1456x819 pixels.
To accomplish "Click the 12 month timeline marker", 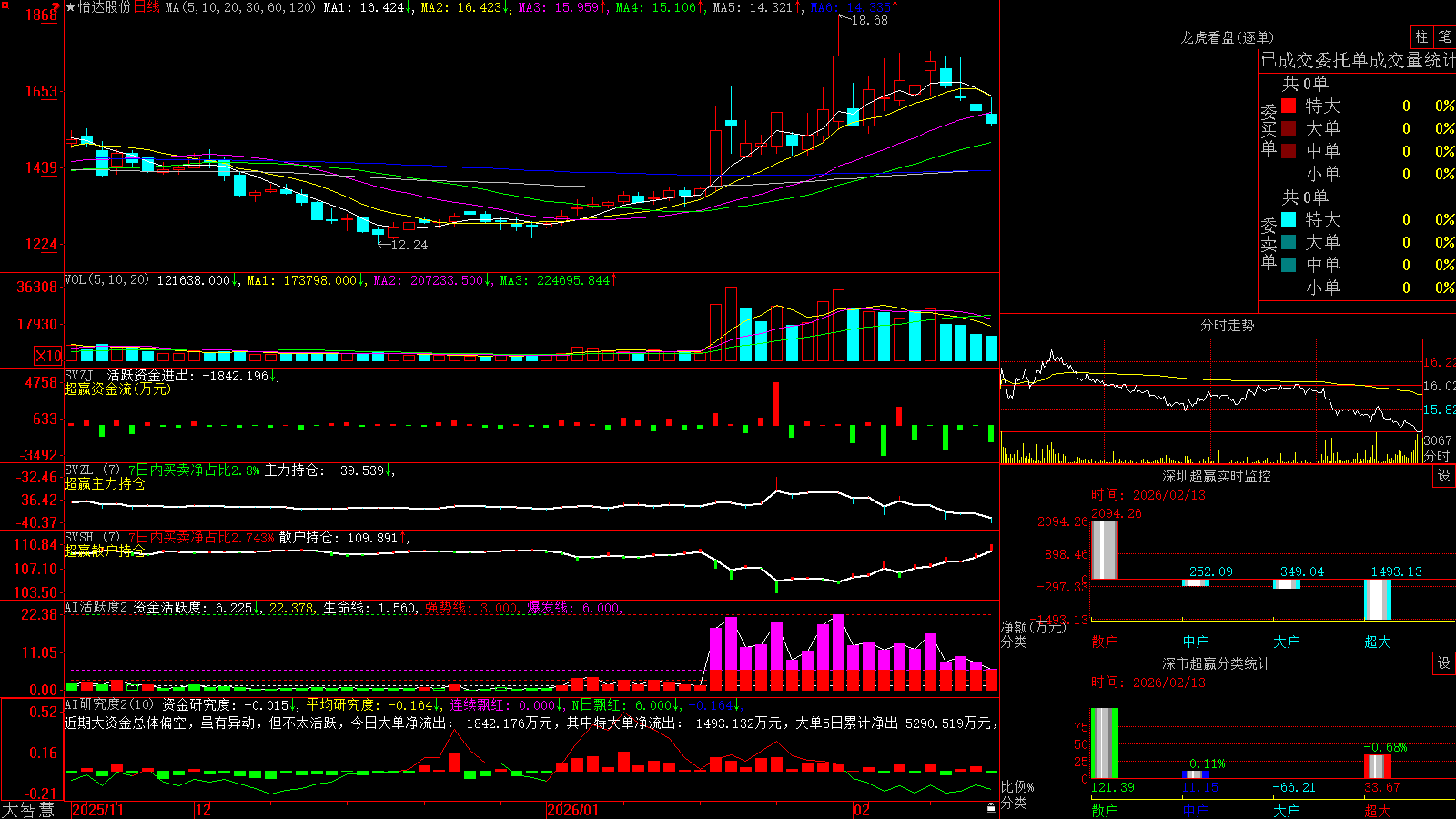I will [204, 810].
